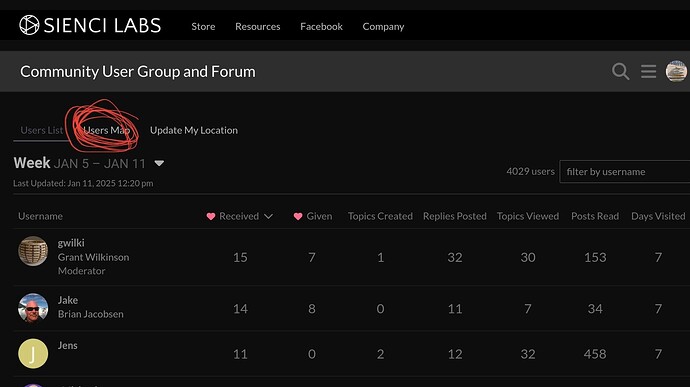Open the current user profile avatar
The height and width of the screenshot is (387, 690).
[676, 71]
